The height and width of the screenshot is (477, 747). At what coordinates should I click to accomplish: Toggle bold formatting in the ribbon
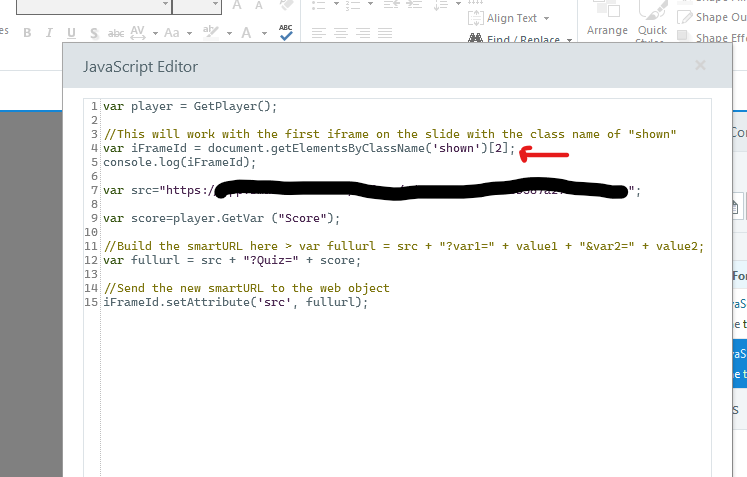pos(27,33)
